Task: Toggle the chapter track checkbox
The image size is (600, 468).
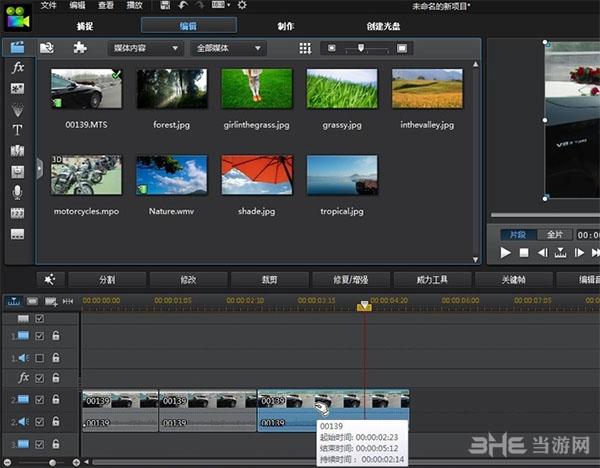Action: (x=39, y=318)
